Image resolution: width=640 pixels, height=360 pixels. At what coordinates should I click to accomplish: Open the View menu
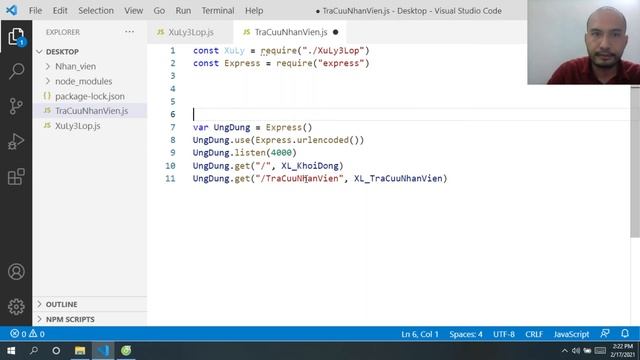coord(133,11)
